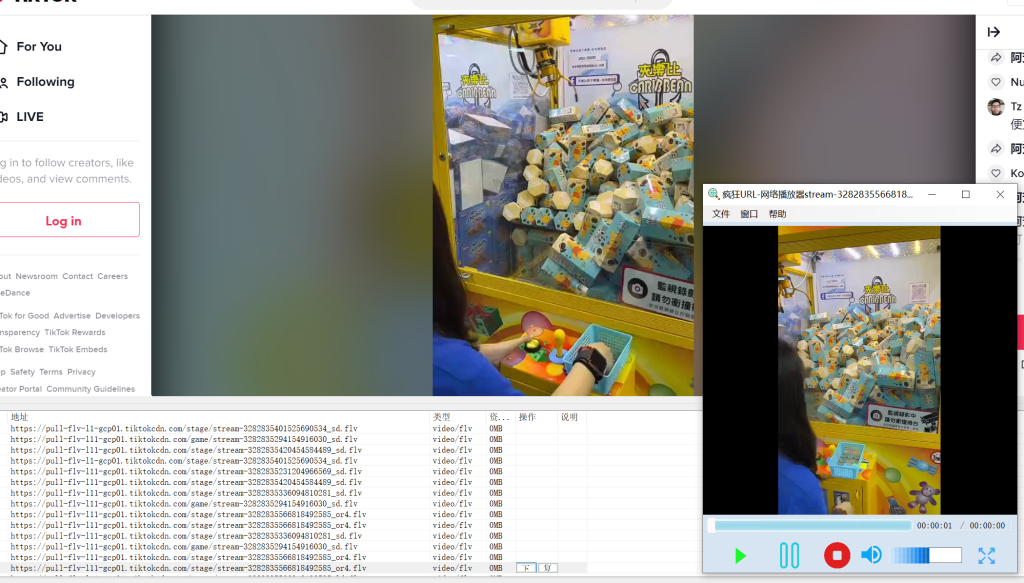The width and height of the screenshot is (1024, 583).
Task: Click the 复 copy button in the selected row
Action: click(547, 568)
